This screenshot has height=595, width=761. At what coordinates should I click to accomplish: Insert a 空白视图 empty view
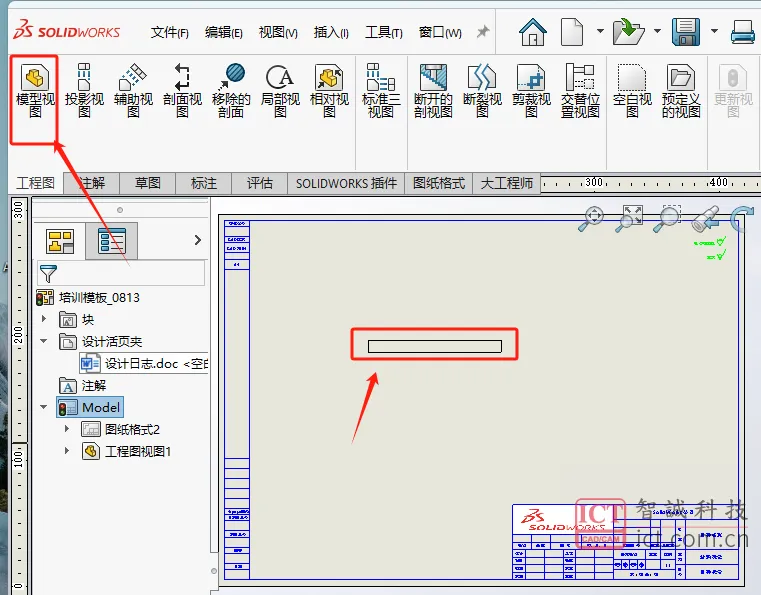tap(632, 91)
